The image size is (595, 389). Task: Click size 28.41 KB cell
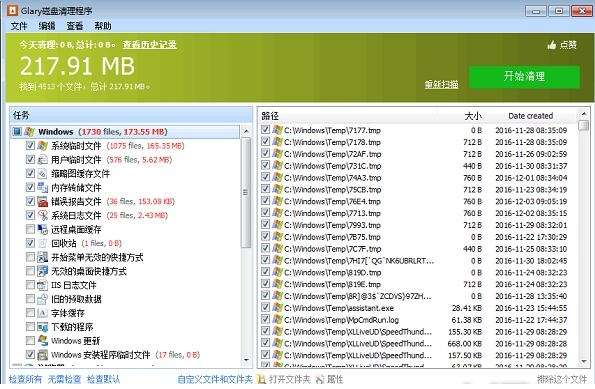pyautogui.click(x=467, y=308)
